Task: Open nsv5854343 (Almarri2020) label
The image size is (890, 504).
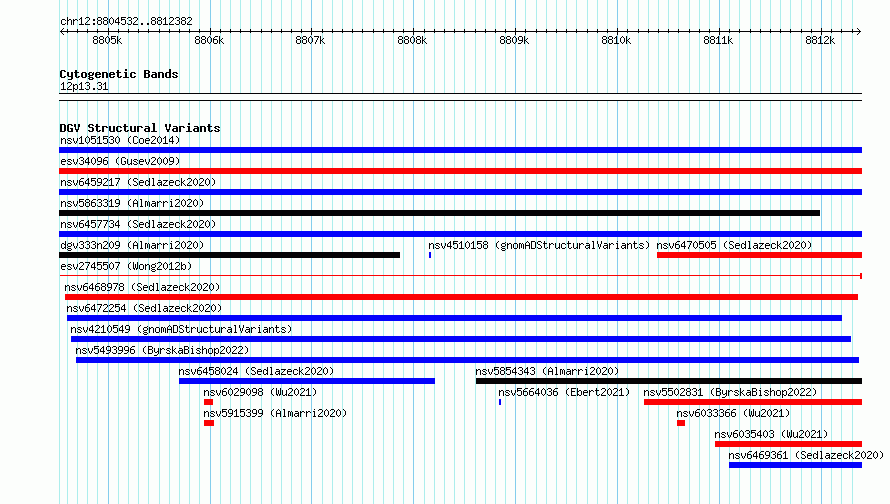Action: [547, 371]
